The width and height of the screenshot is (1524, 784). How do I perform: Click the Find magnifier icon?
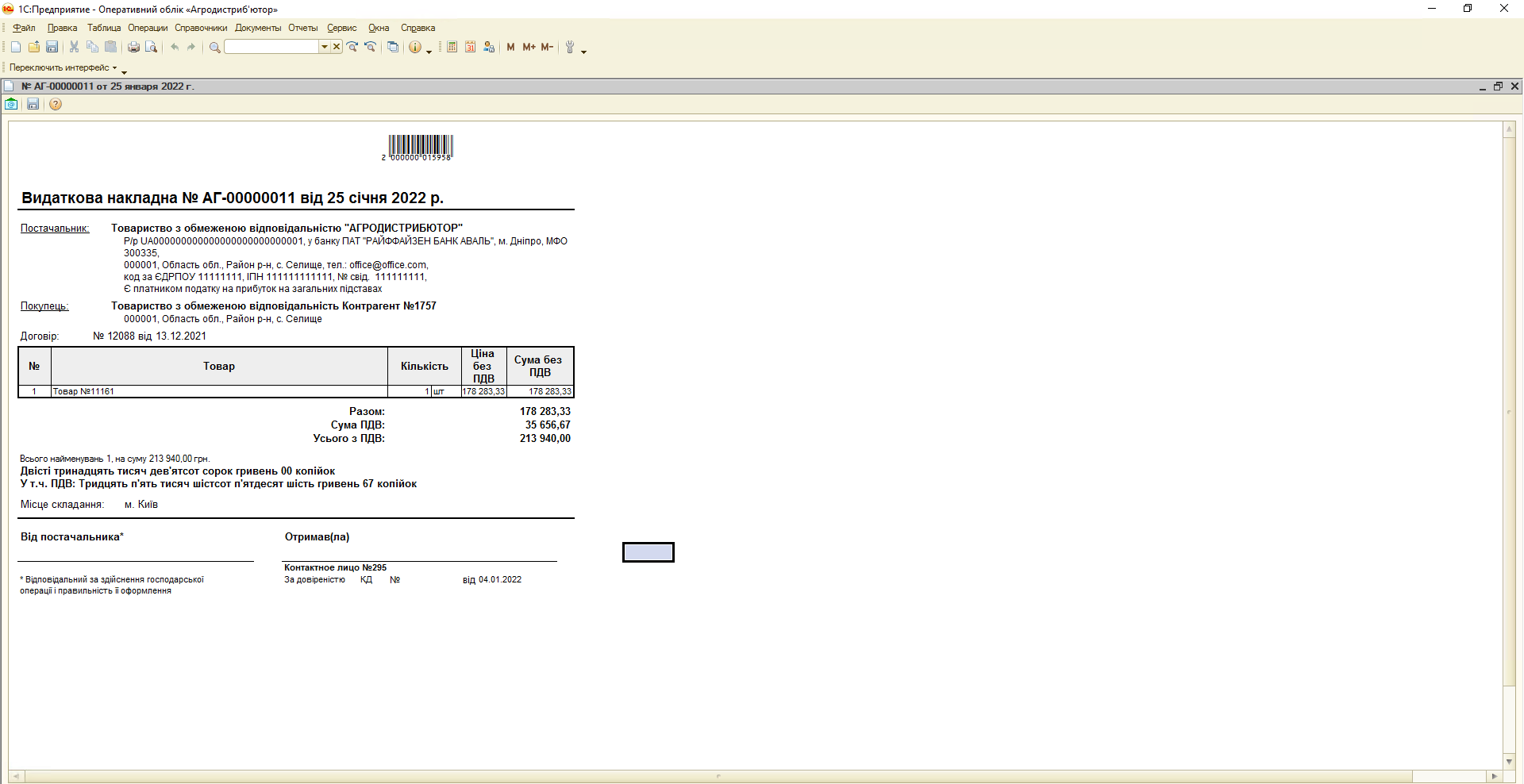[214, 48]
